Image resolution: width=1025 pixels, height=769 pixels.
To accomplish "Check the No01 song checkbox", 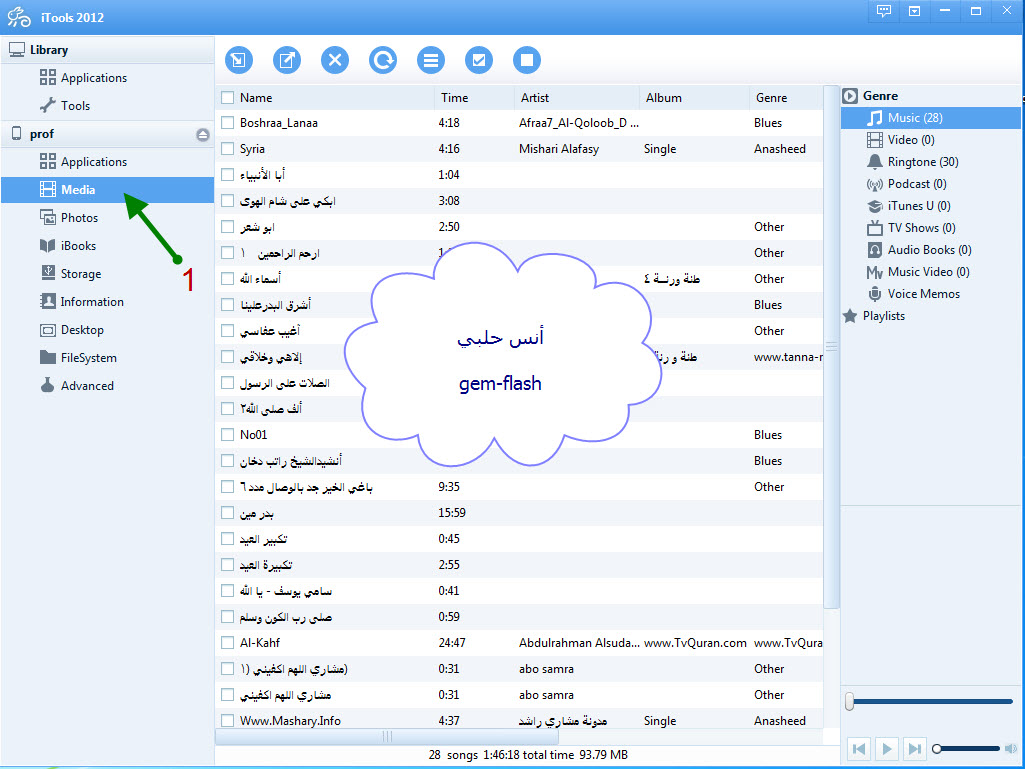I will (x=227, y=434).
